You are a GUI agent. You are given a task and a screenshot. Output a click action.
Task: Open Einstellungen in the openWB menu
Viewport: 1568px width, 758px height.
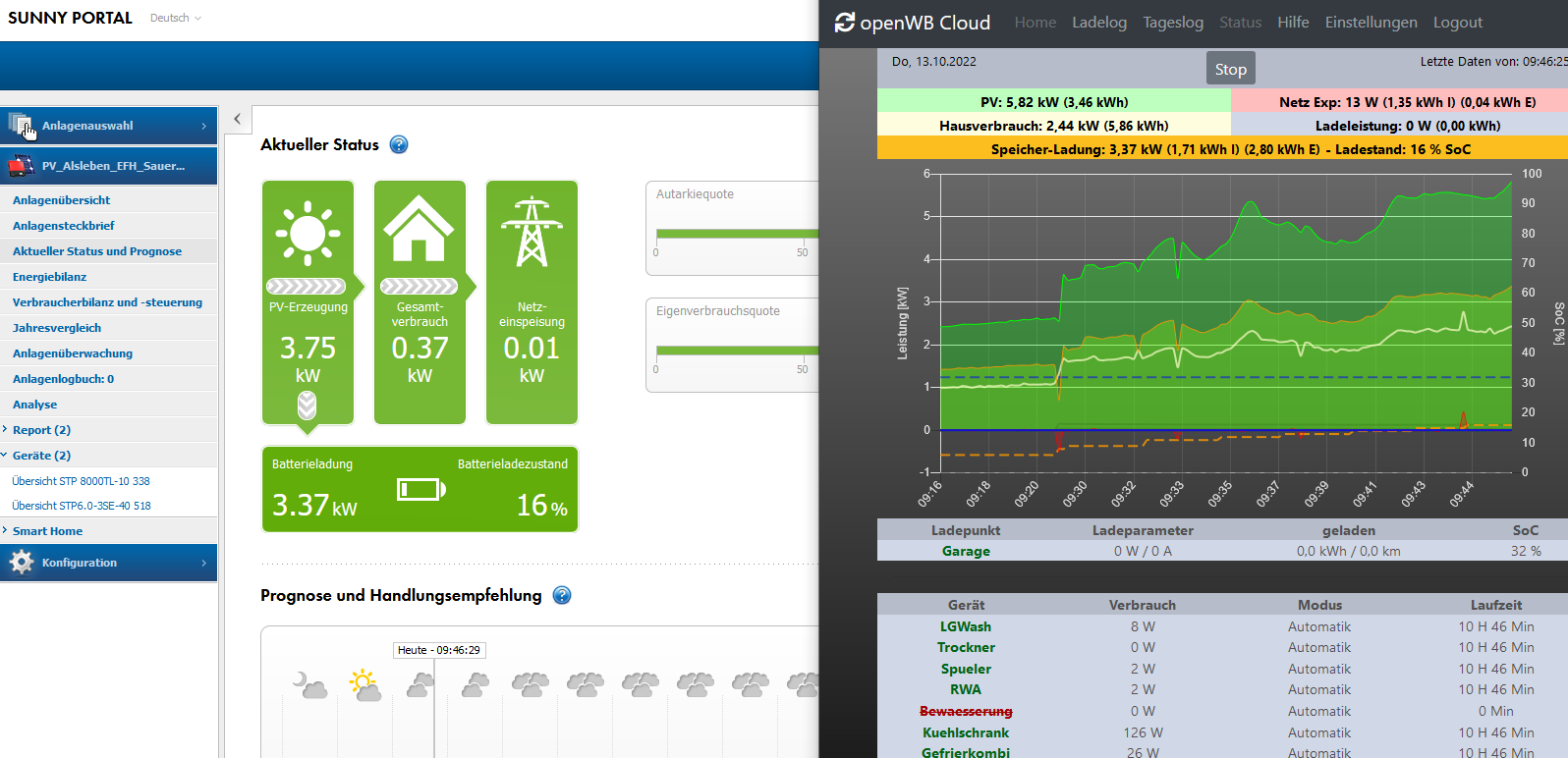pos(1371,23)
